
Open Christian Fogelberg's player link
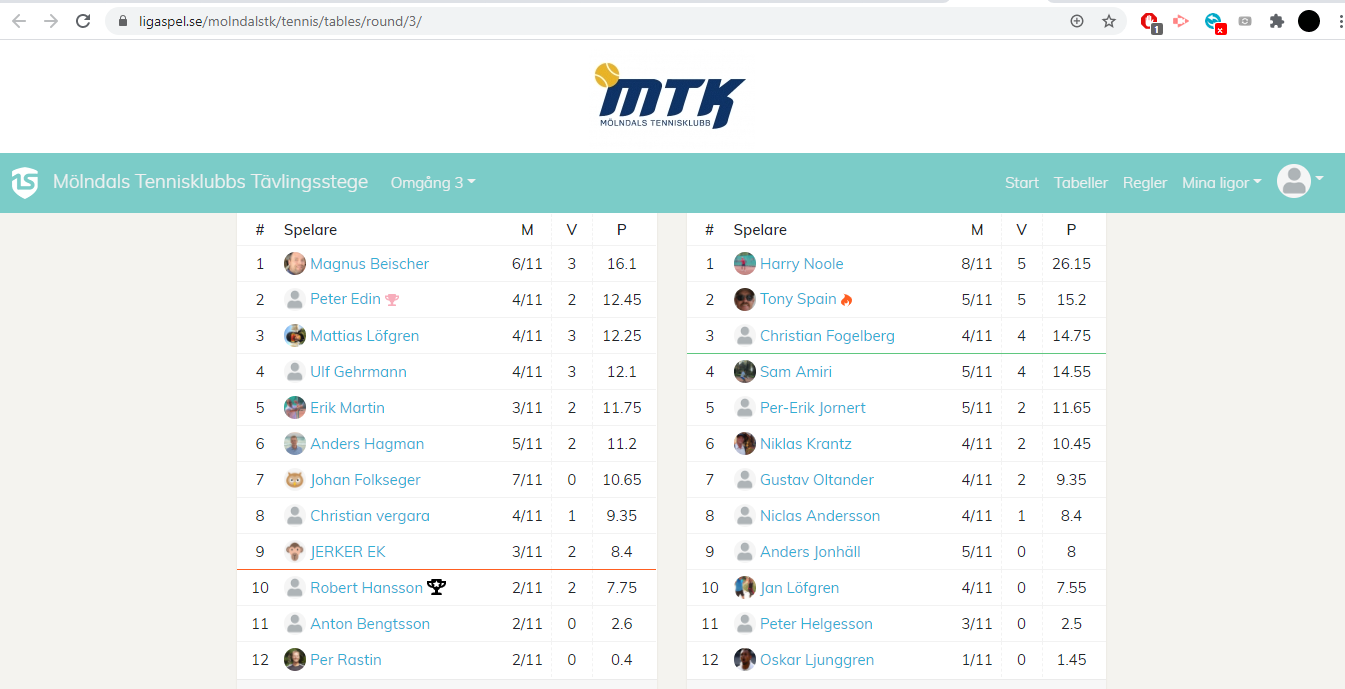[826, 336]
